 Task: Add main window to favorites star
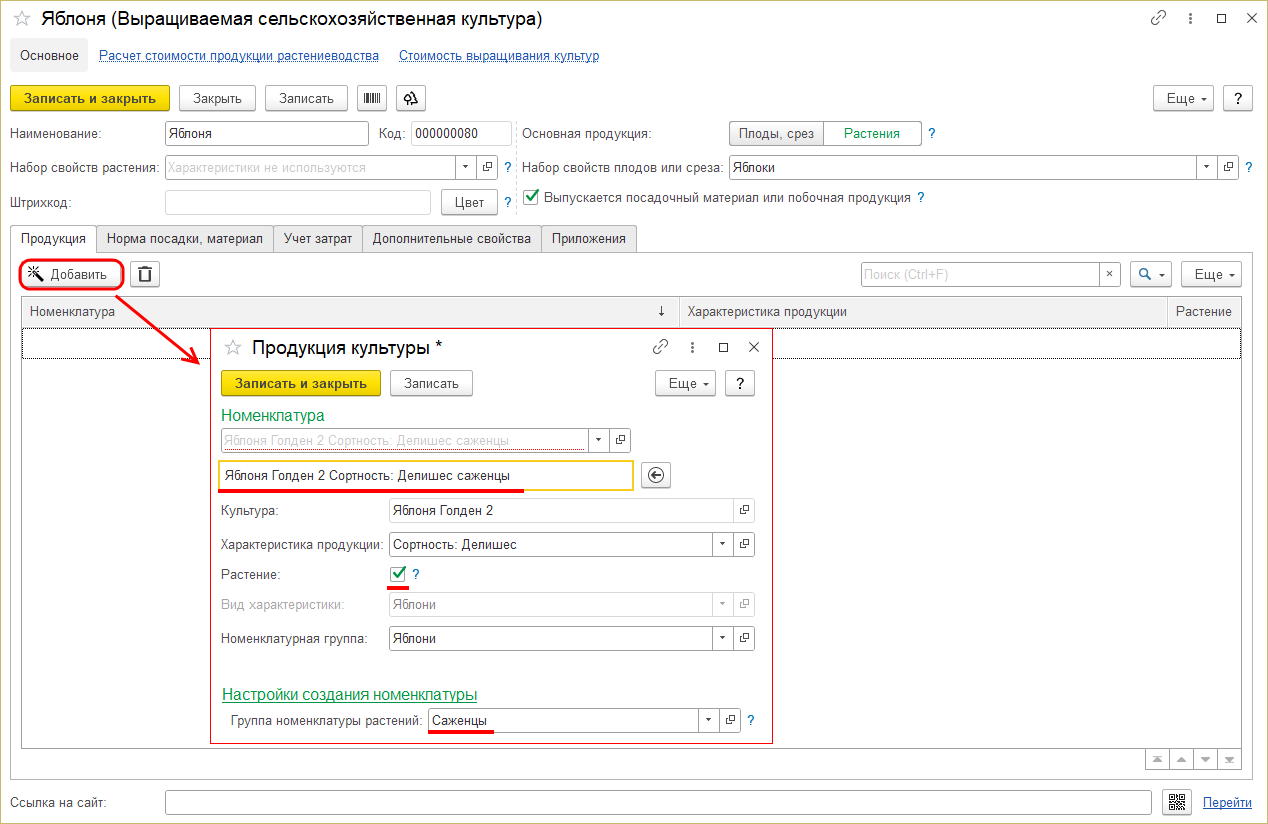click(x=22, y=19)
